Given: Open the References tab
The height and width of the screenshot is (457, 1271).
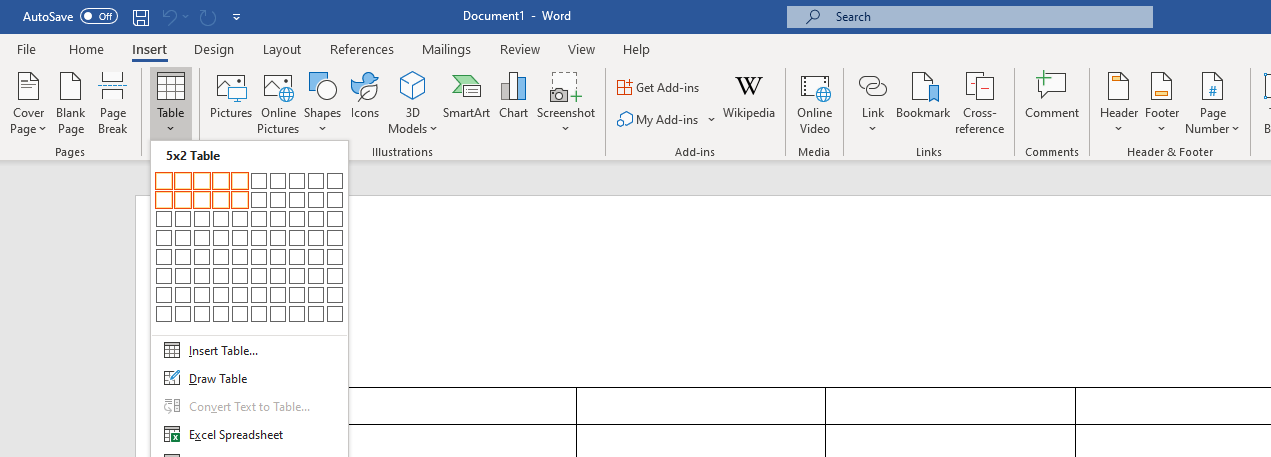Looking at the screenshot, I should [x=362, y=49].
